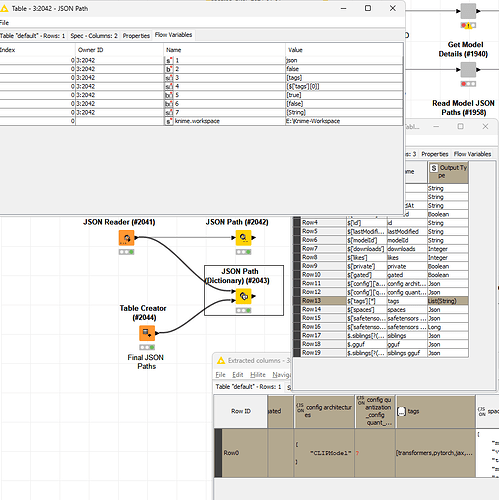Open the Edit menu in Extracted columns window
Viewport: 499px width, 500px height.
point(238,375)
